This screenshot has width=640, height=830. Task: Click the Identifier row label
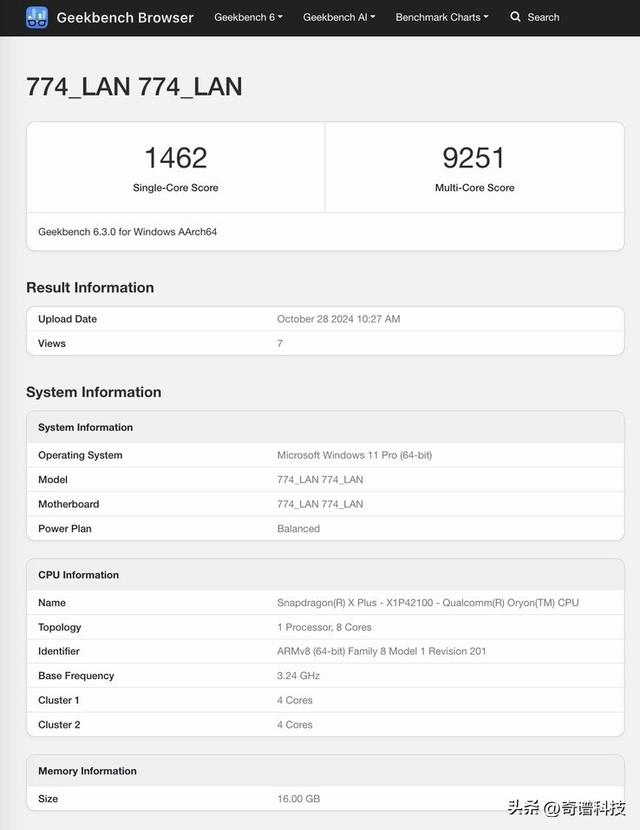click(59, 651)
